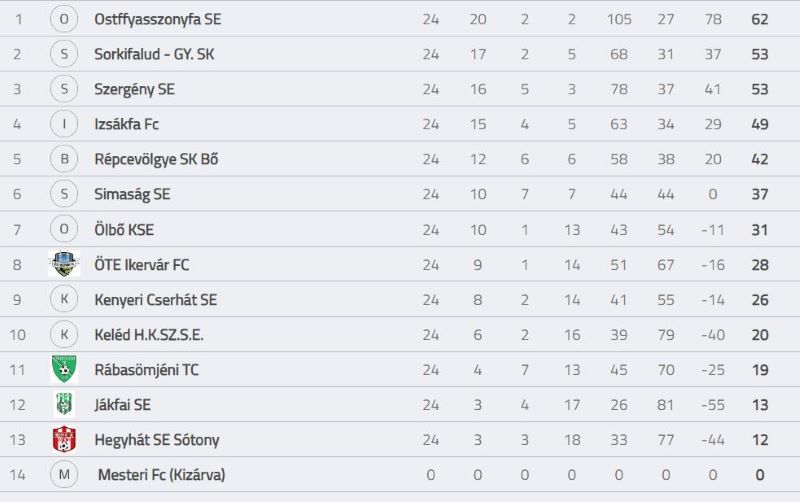Open the Sorkifalud - GY. SK team page
Screen dimensions: 800x502
154,54
